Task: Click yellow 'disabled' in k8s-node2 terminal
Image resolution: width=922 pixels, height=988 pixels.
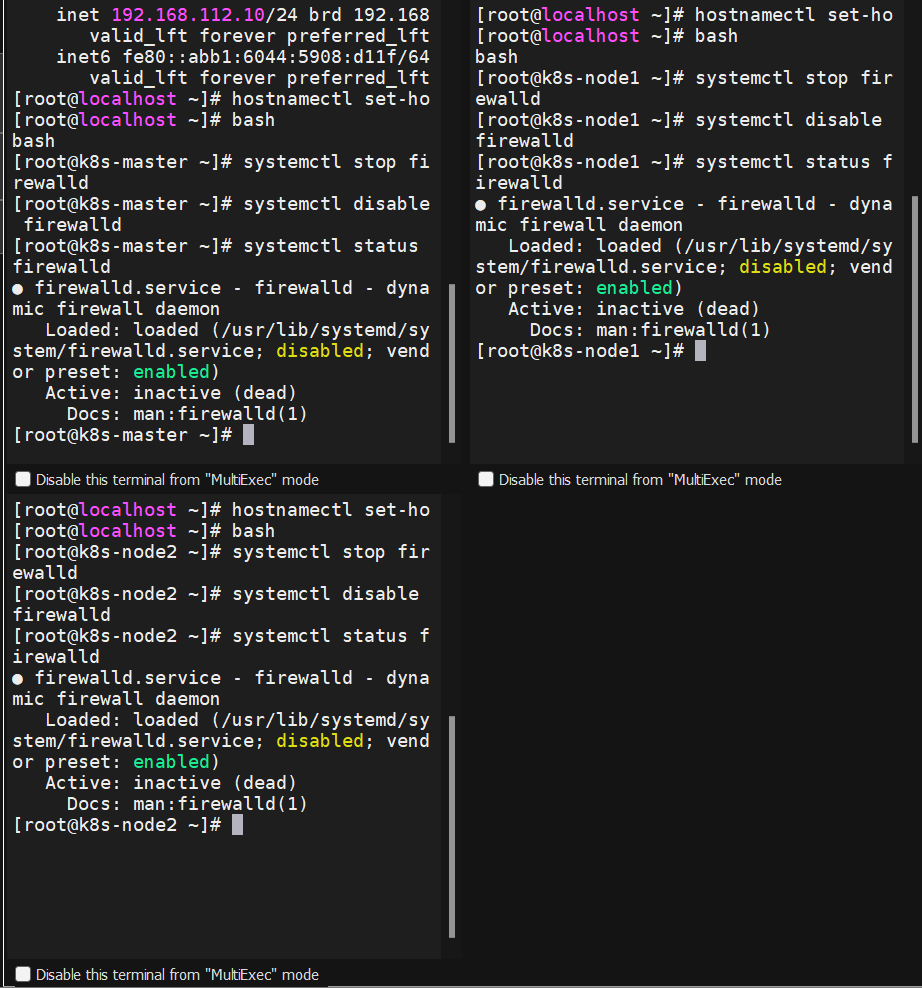Action: (x=320, y=741)
